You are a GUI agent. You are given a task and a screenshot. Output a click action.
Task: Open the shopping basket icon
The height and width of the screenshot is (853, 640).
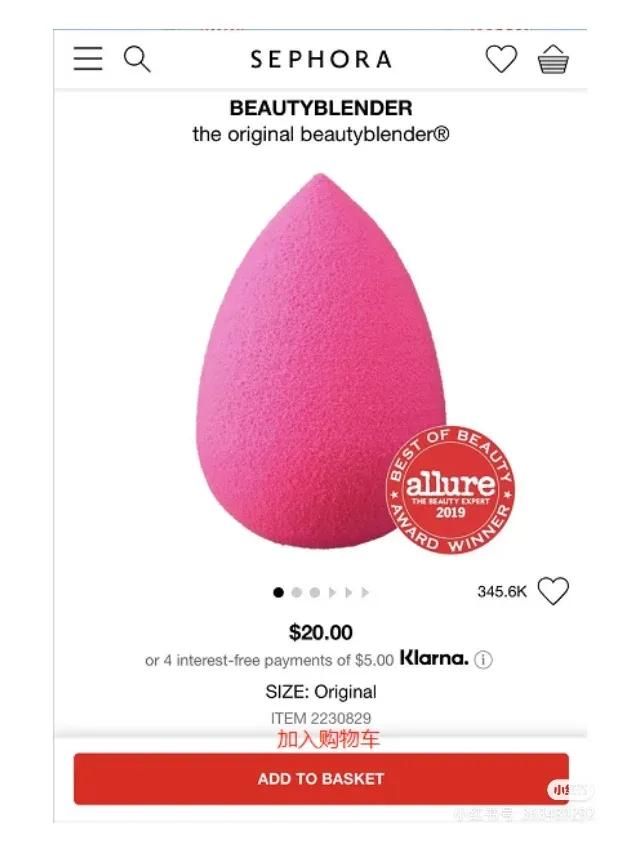pos(553,59)
